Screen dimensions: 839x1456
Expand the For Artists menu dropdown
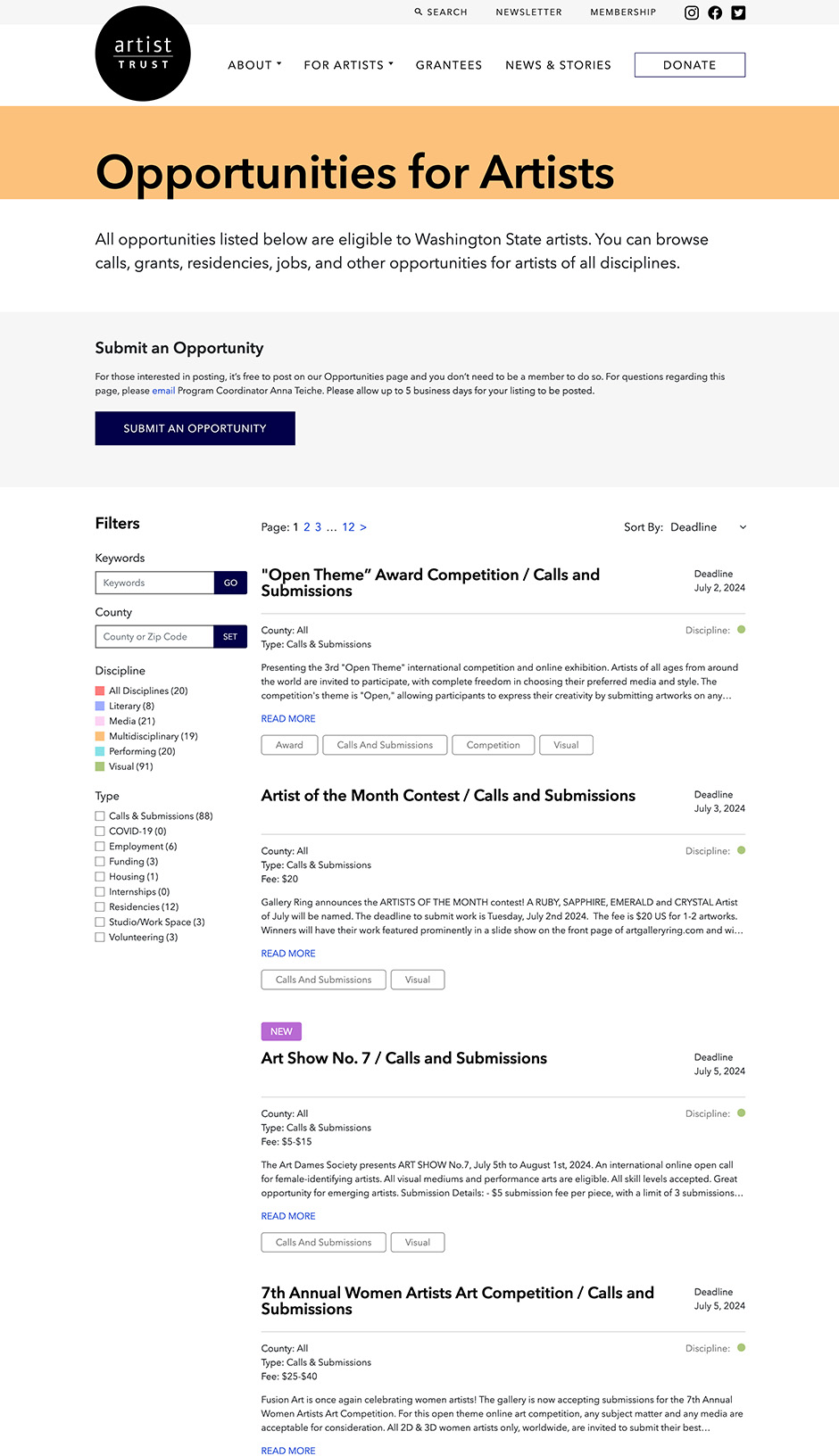click(x=348, y=65)
